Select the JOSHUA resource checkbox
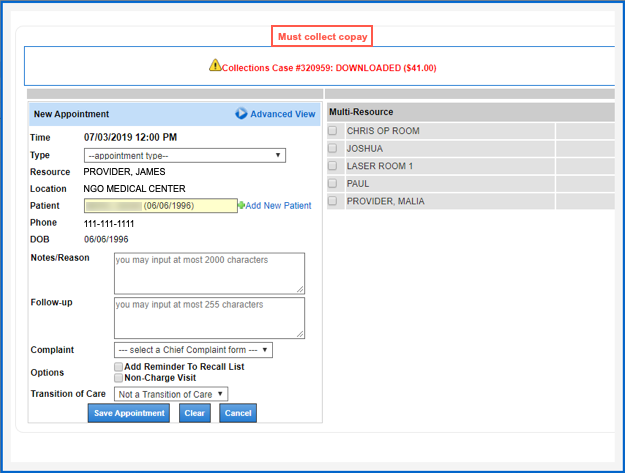 (x=333, y=148)
